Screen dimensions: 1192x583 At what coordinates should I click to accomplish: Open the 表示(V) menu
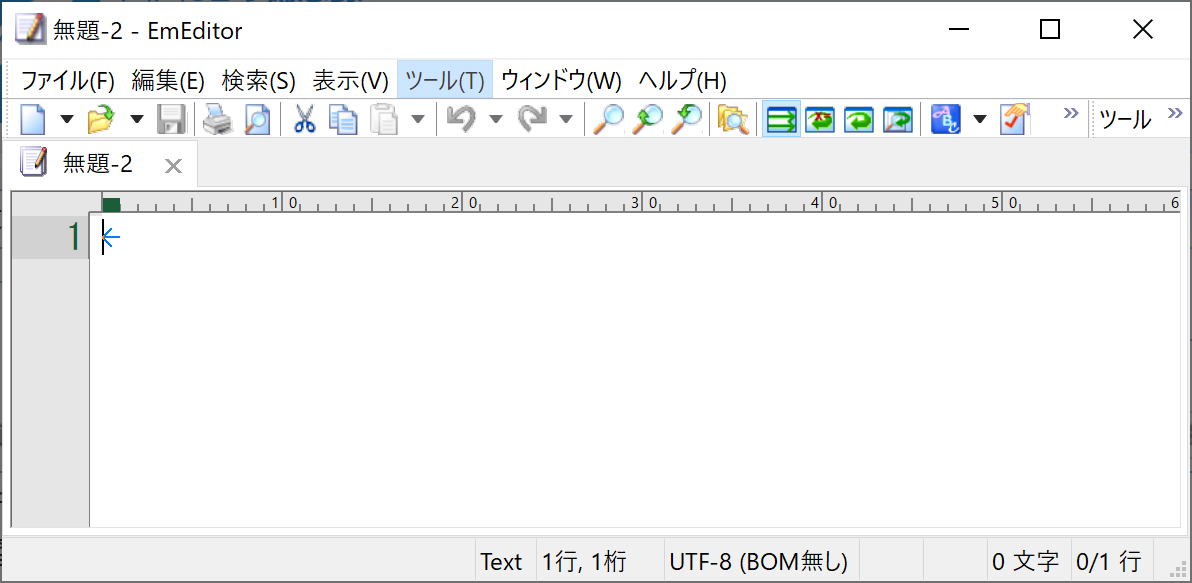coord(350,80)
